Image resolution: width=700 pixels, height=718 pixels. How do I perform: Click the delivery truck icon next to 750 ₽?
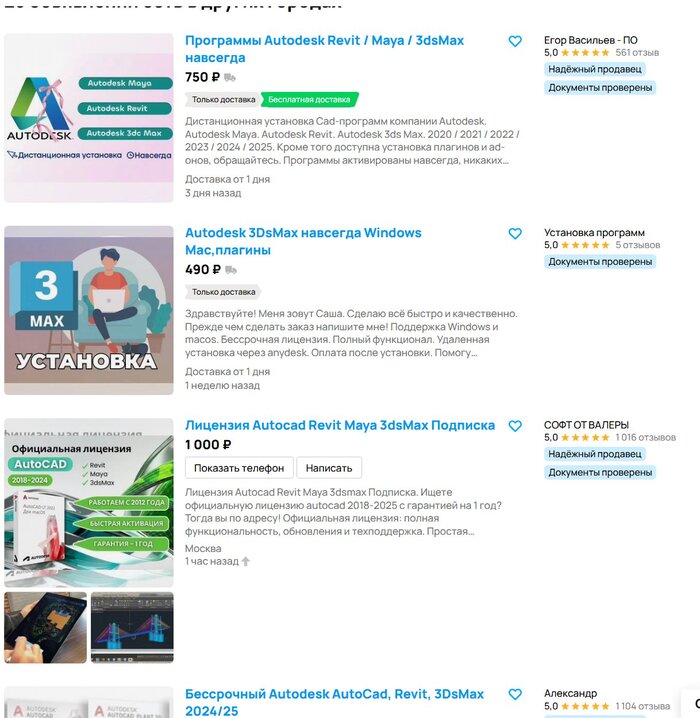[230, 77]
